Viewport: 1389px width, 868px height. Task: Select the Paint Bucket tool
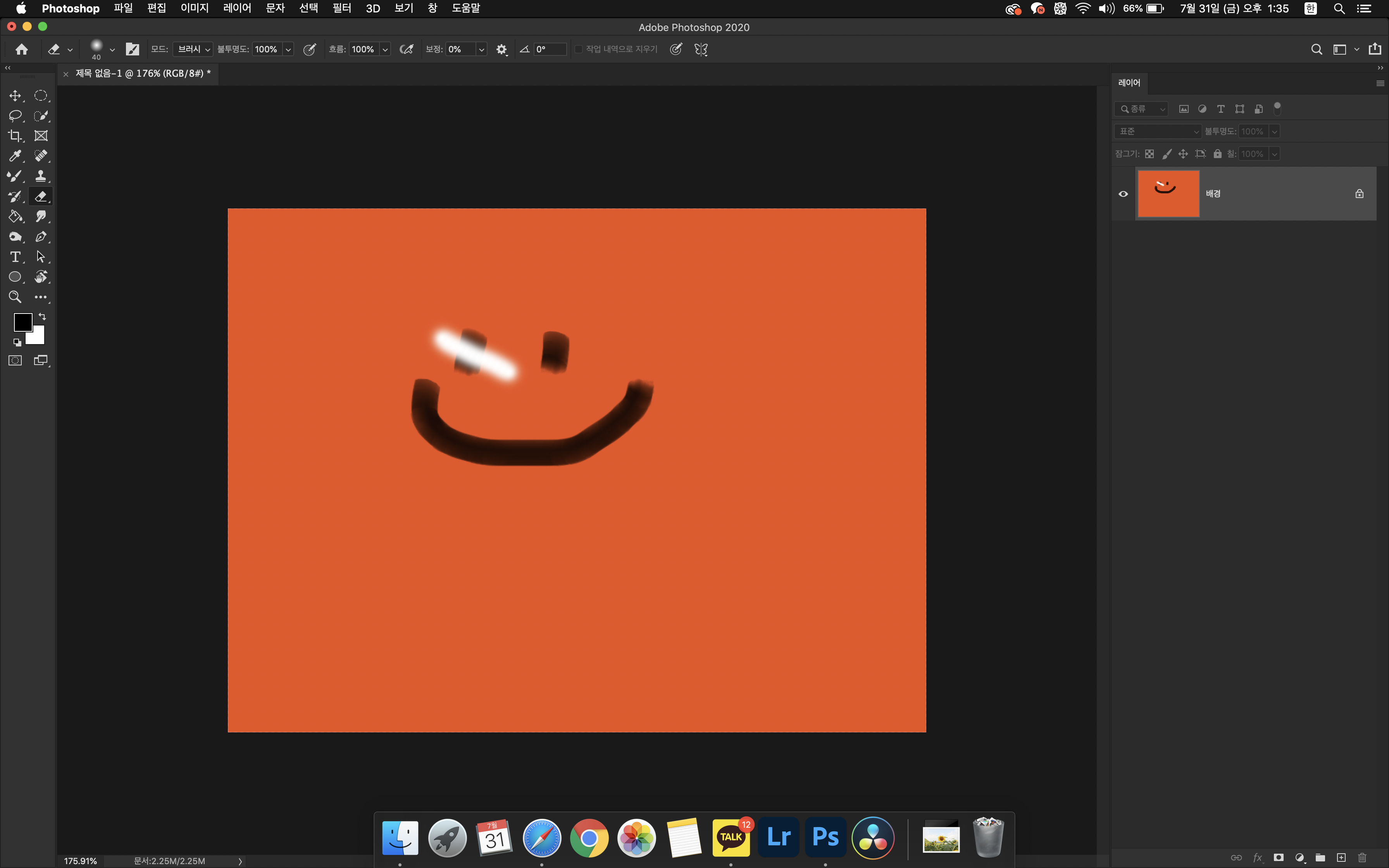point(15,217)
